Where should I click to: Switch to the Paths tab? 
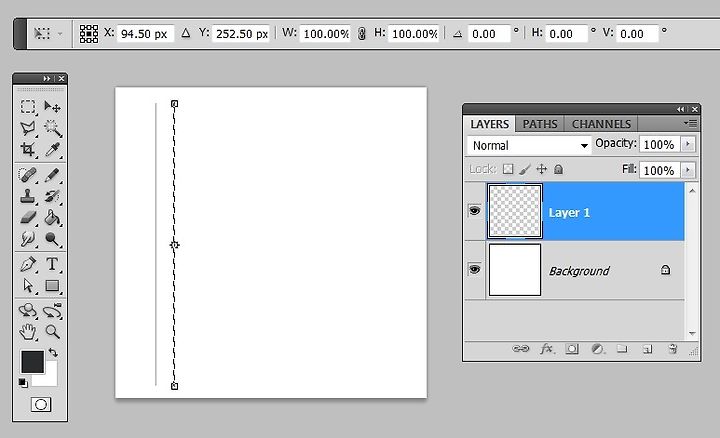pyautogui.click(x=540, y=124)
